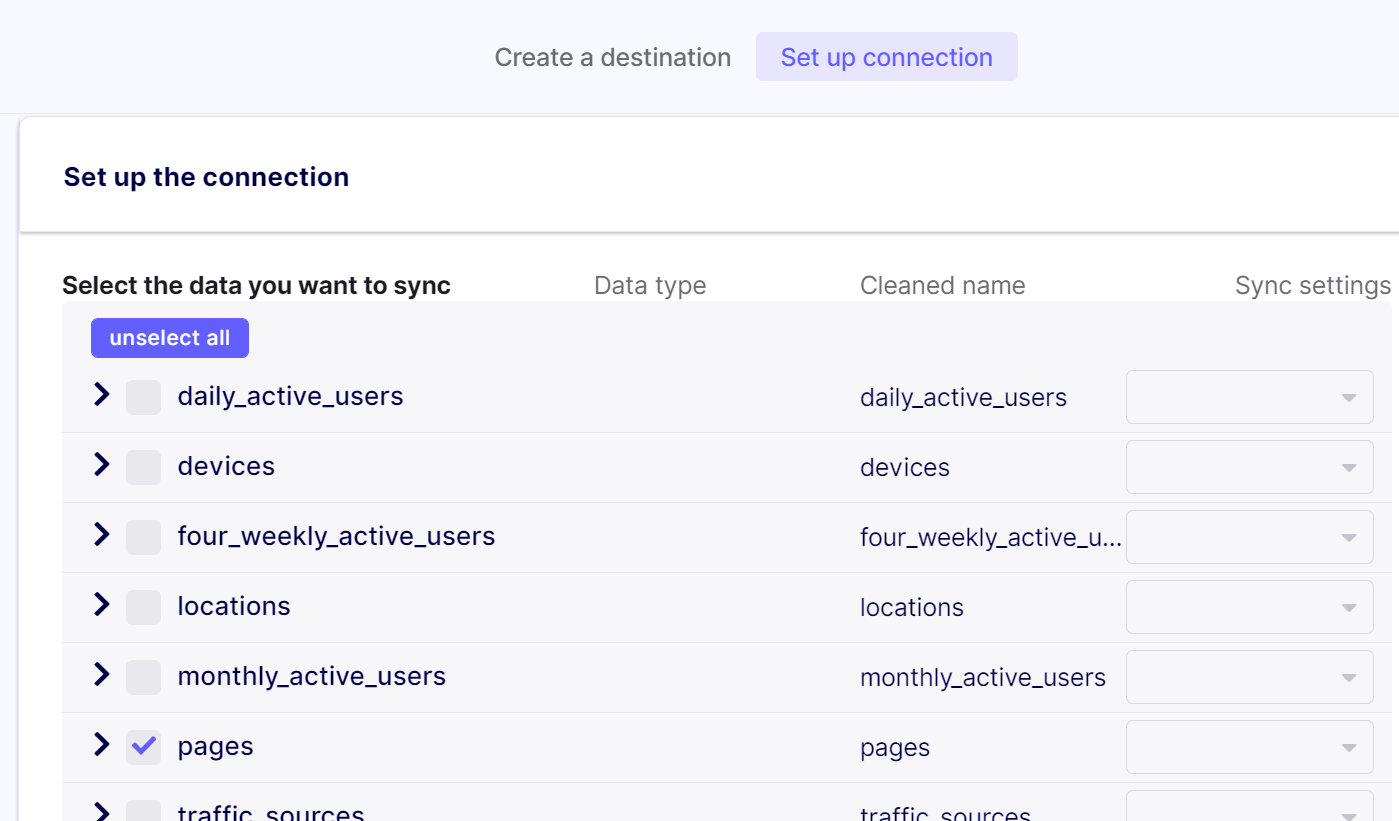Open sync settings dropdown for devices
This screenshot has width=1399, height=821.
point(1249,467)
